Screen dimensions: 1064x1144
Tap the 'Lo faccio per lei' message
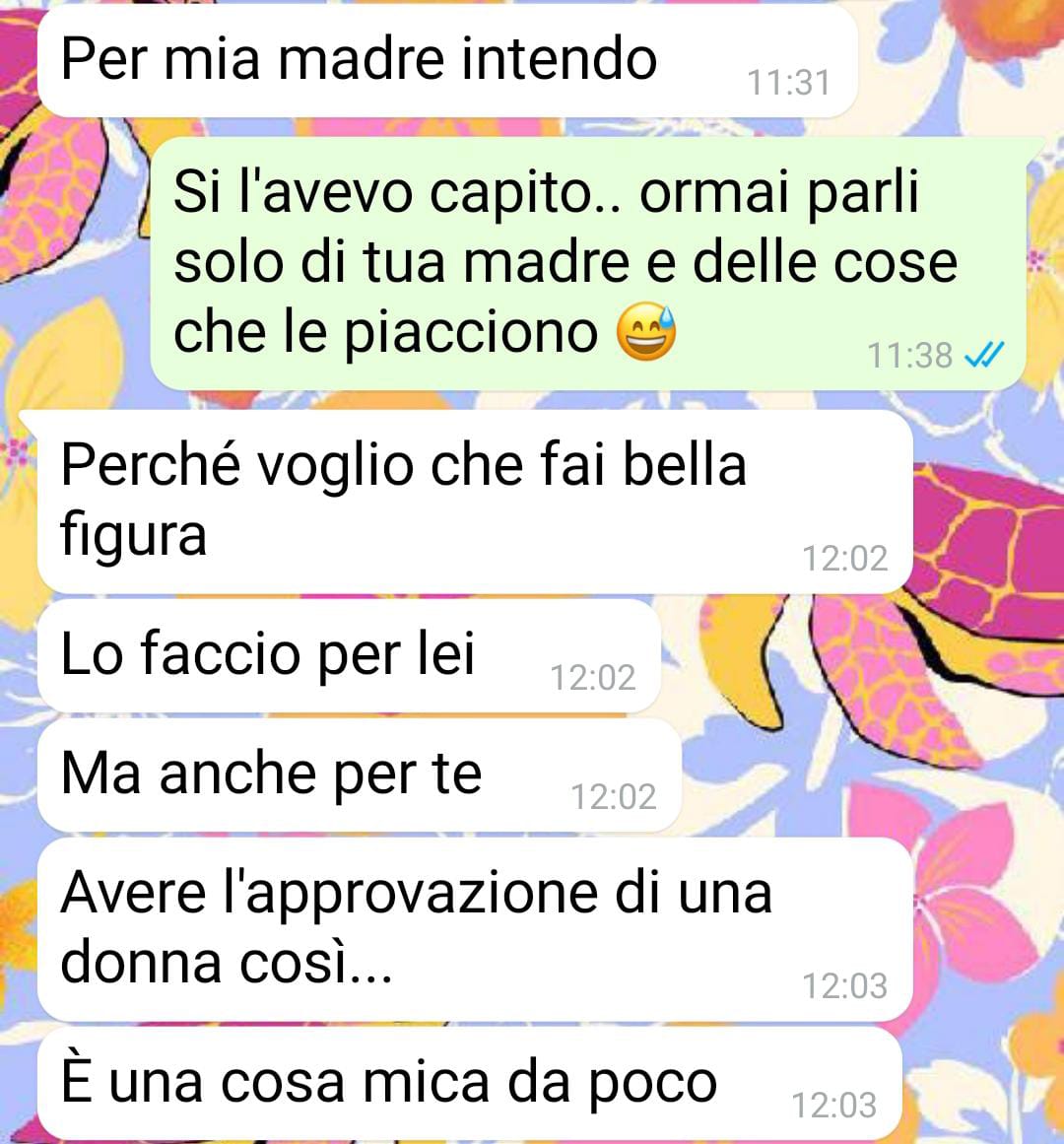(x=349, y=656)
